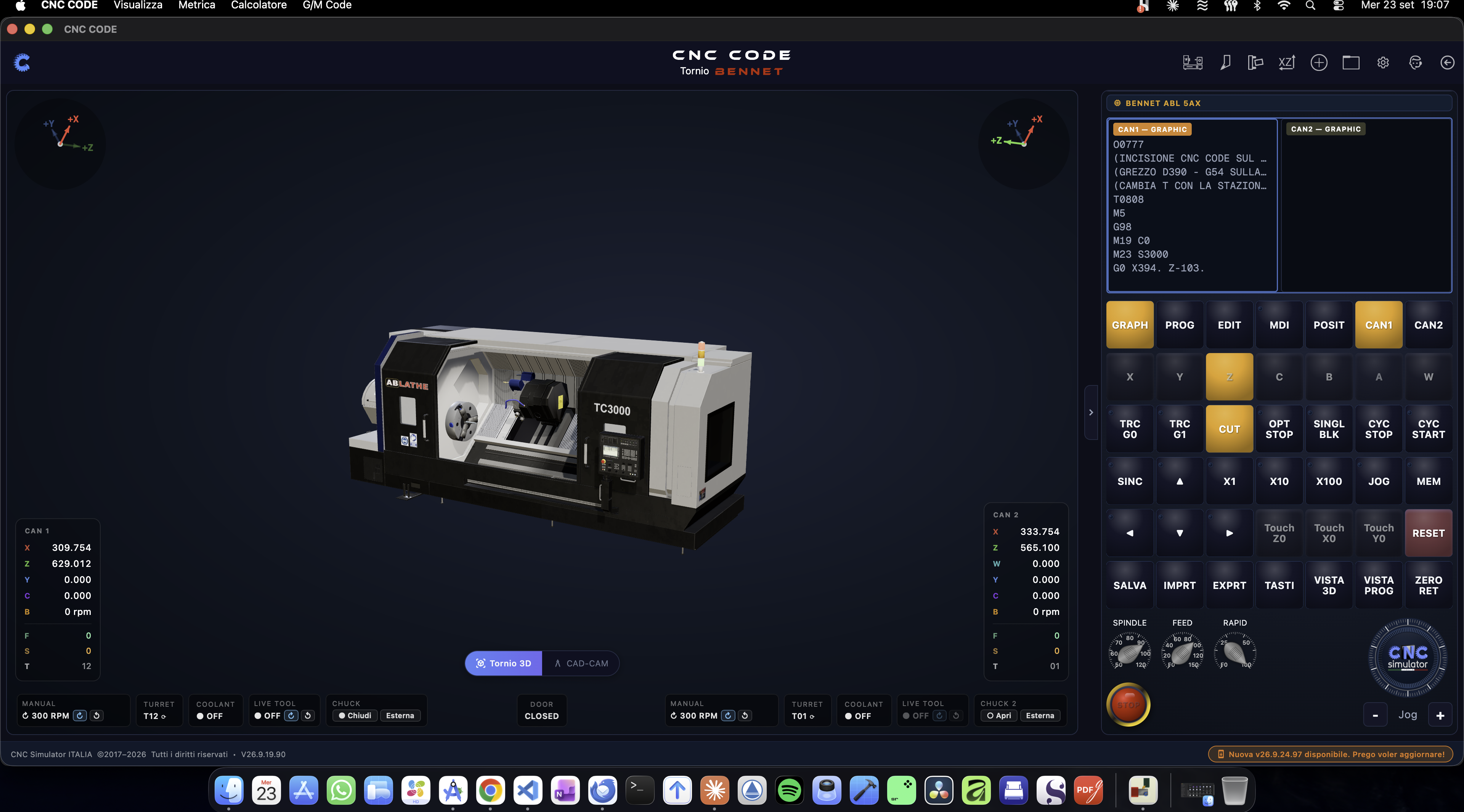Image resolution: width=1464 pixels, height=812 pixels.
Task: Toggle the CHUCK 2 Apri button
Action: coord(999,716)
